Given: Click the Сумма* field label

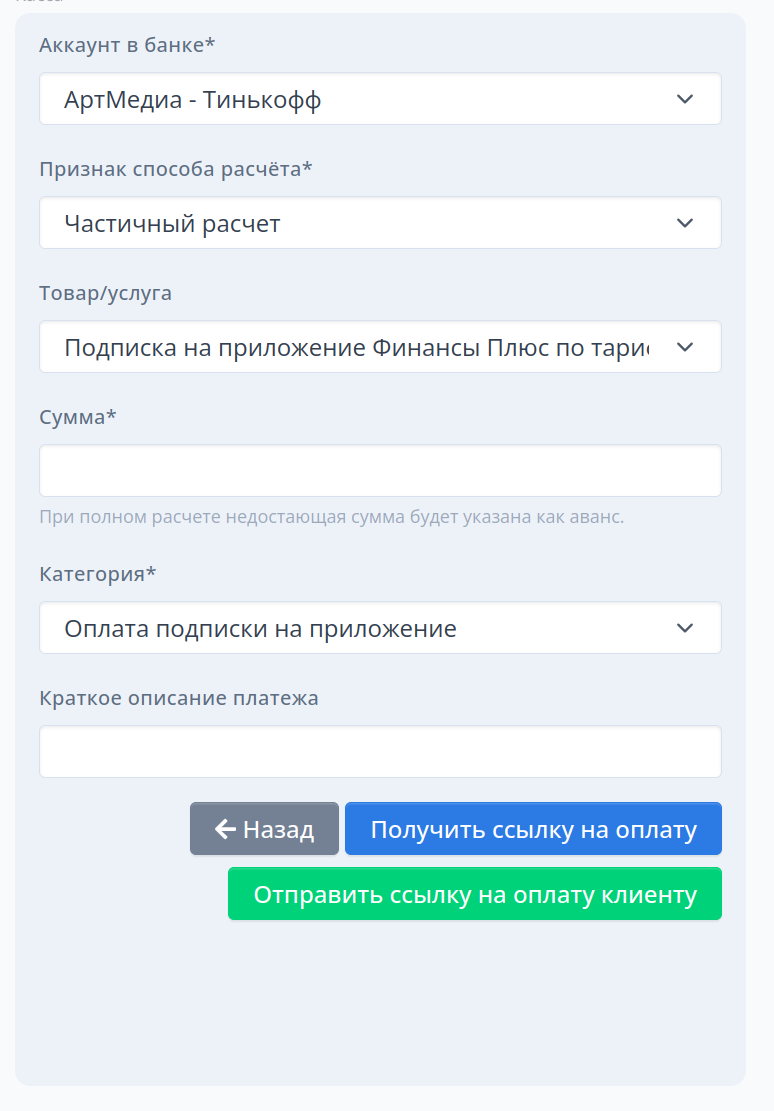Looking at the screenshot, I should point(77,417).
